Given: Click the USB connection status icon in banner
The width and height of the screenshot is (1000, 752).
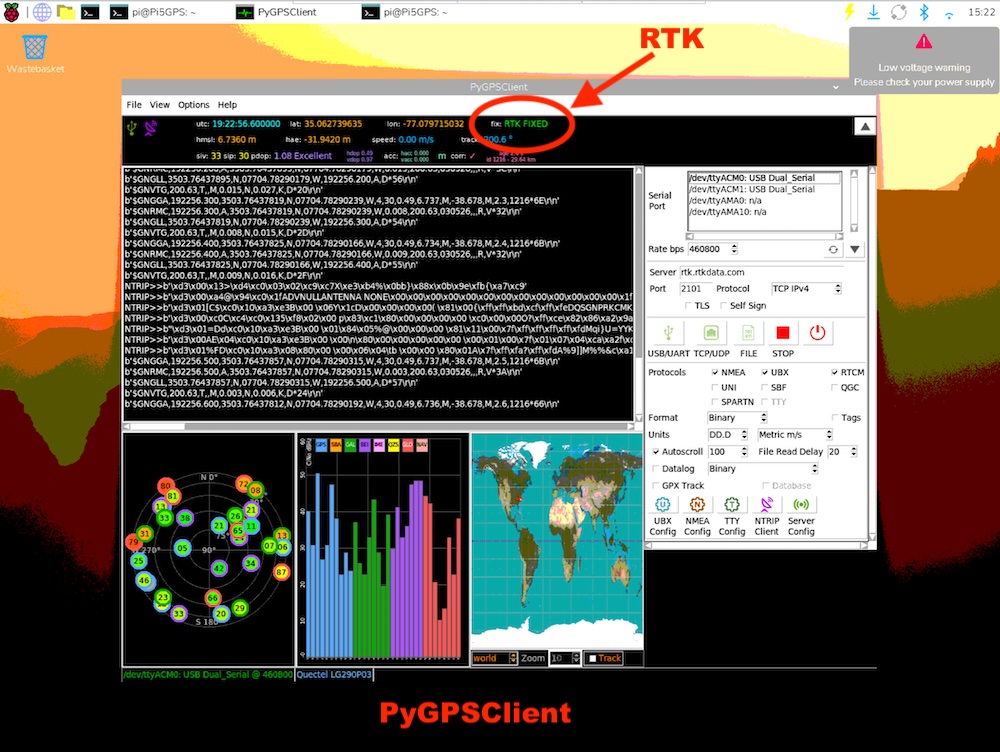Looking at the screenshot, I should [x=131, y=128].
